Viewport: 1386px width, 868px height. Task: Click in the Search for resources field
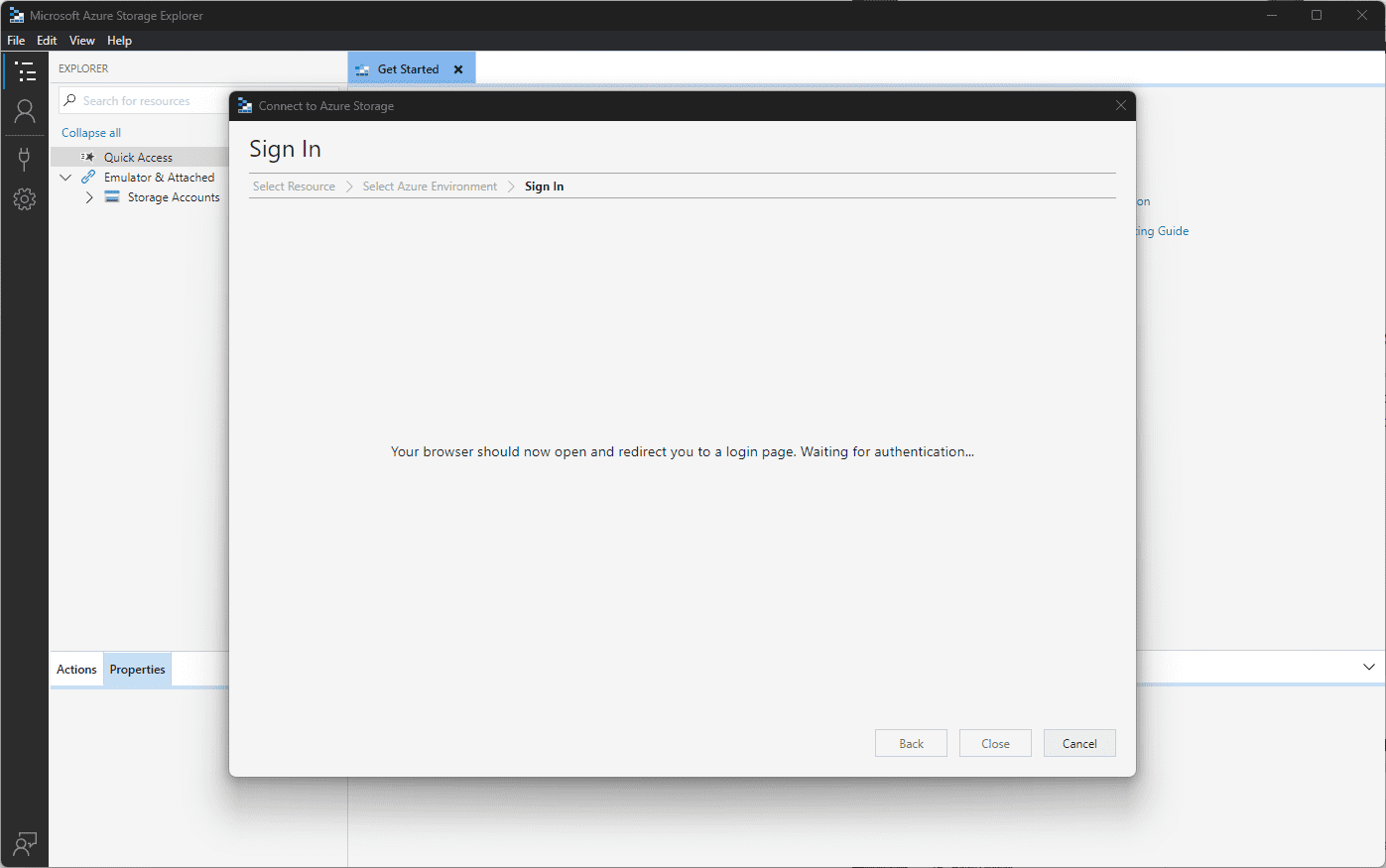[x=144, y=100]
